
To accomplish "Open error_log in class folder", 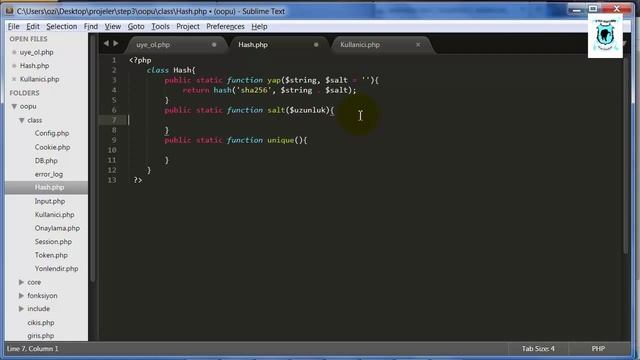I will (x=49, y=174).
